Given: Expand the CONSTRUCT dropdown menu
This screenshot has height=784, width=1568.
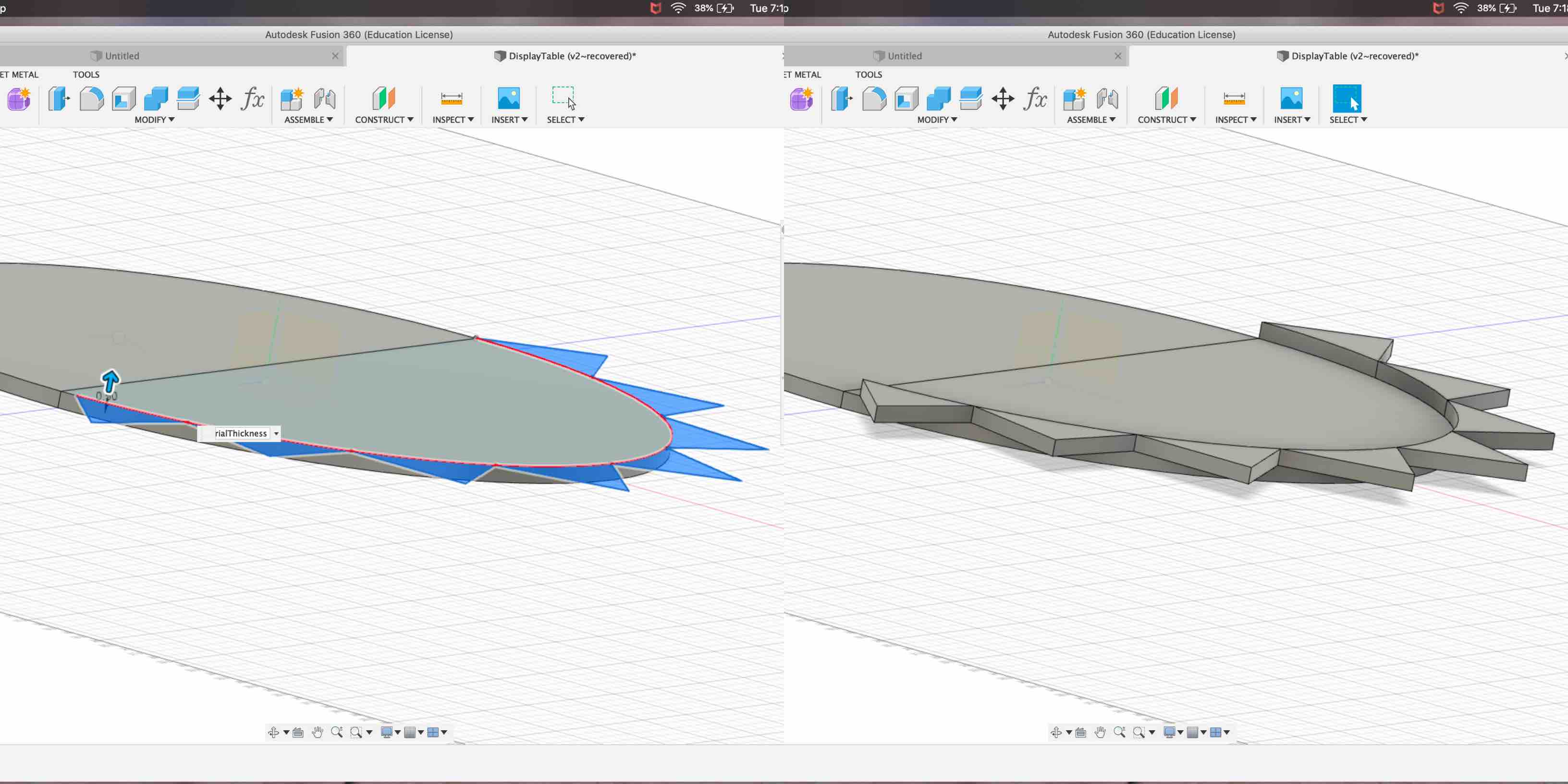Looking at the screenshot, I should pos(384,119).
